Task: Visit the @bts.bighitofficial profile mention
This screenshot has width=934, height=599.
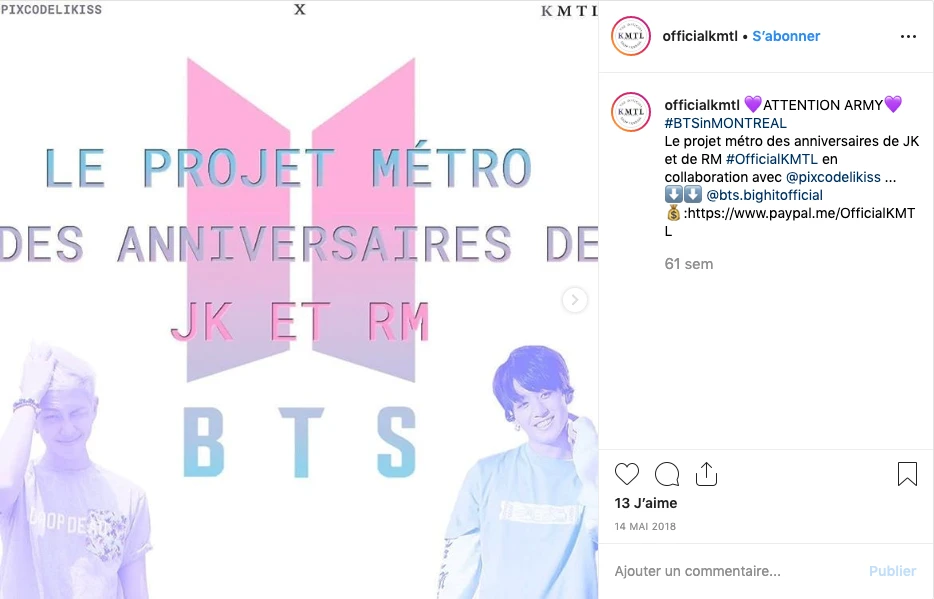Action: point(764,195)
